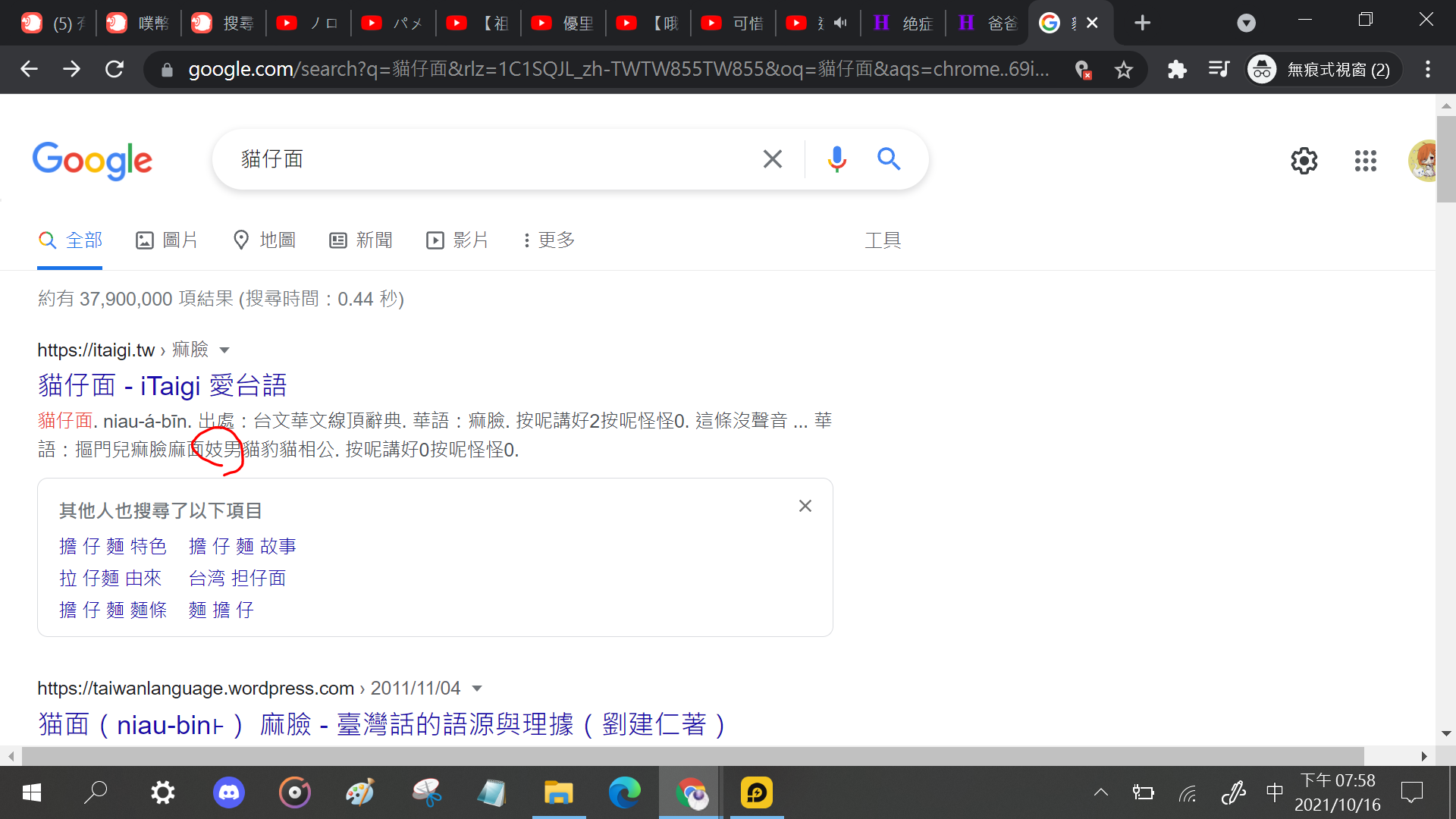
Task: Close the active Google tab
Action: (x=1092, y=23)
